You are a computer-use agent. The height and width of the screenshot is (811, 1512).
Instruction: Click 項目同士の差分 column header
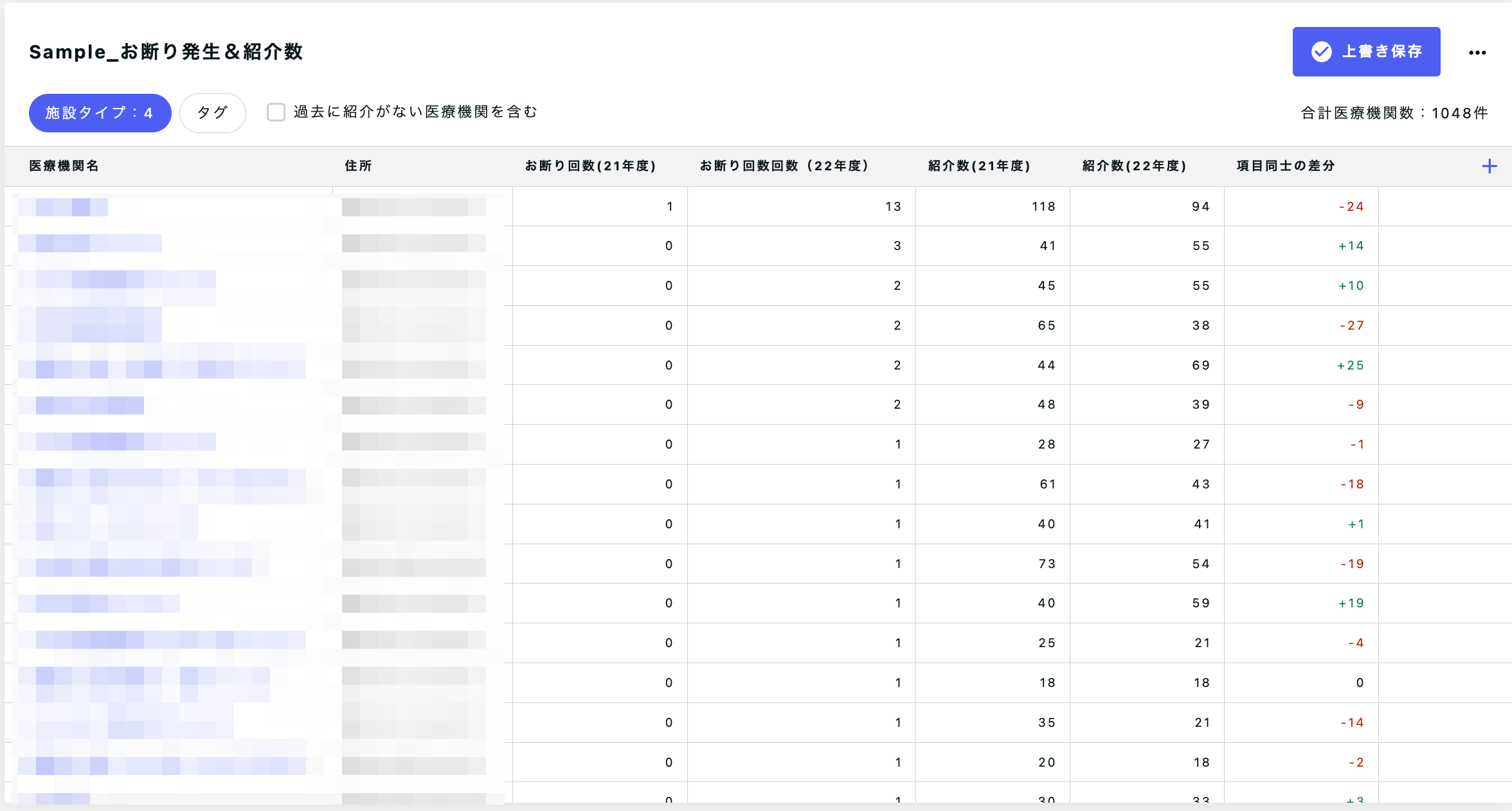click(1286, 166)
